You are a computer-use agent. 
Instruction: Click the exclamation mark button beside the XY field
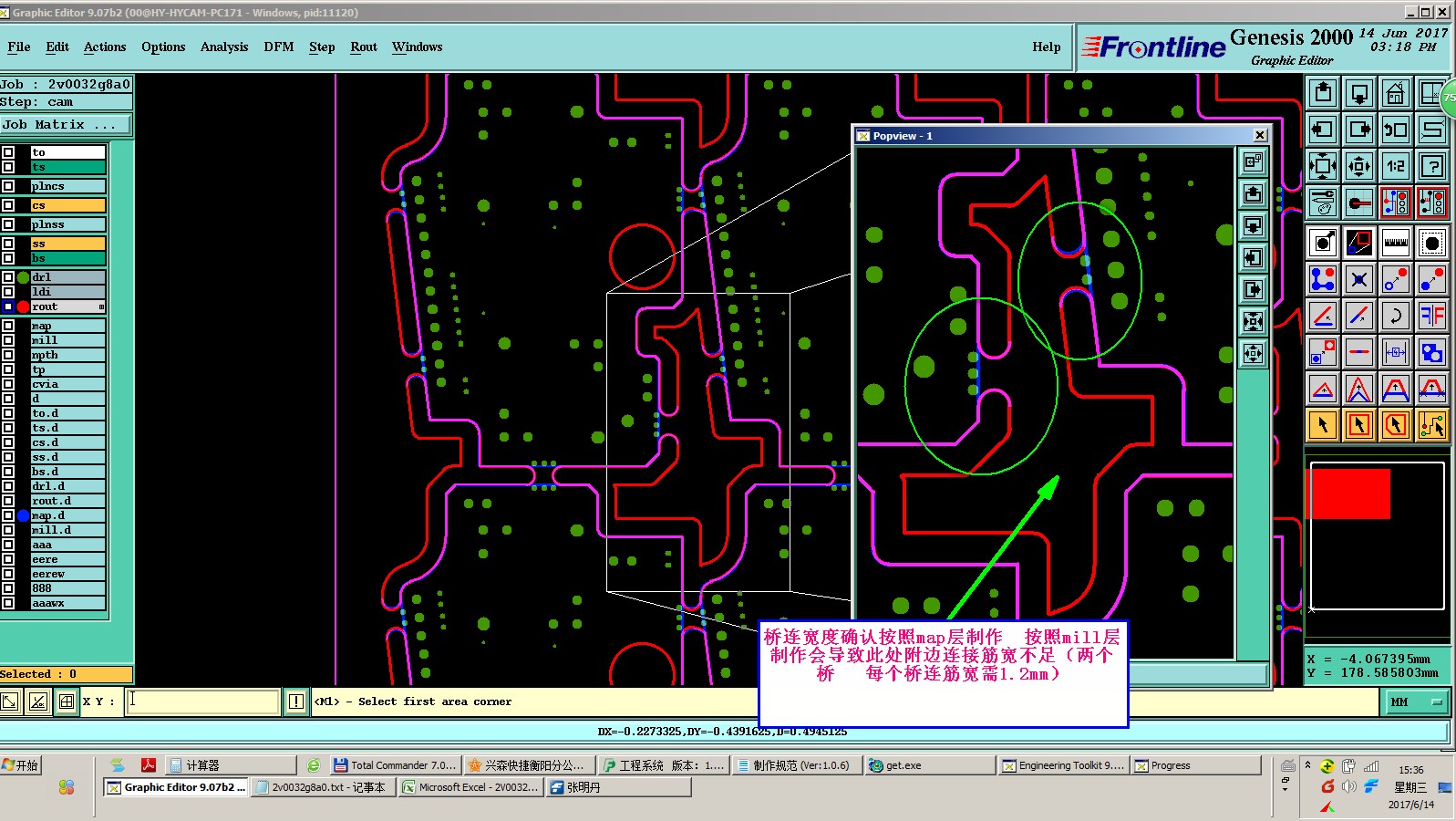point(296,701)
